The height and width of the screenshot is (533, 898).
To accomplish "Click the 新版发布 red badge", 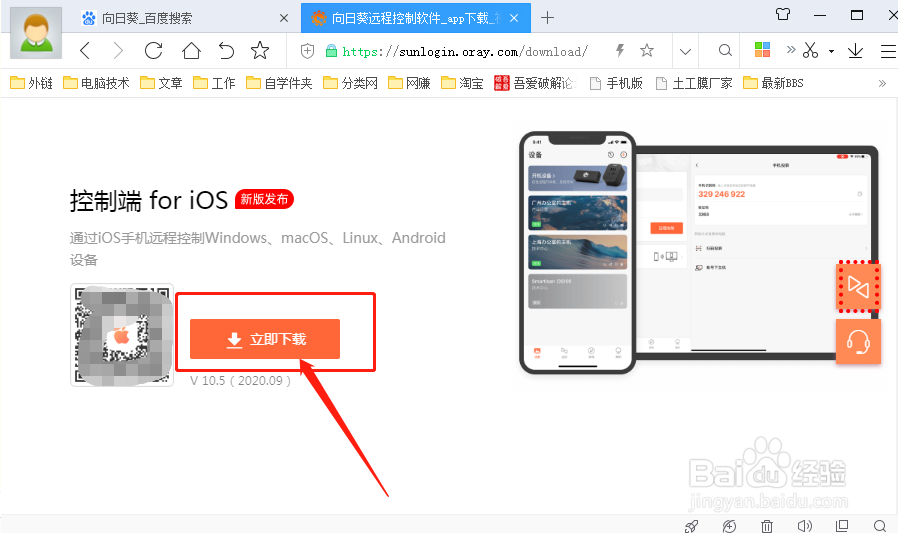I will click(264, 199).
